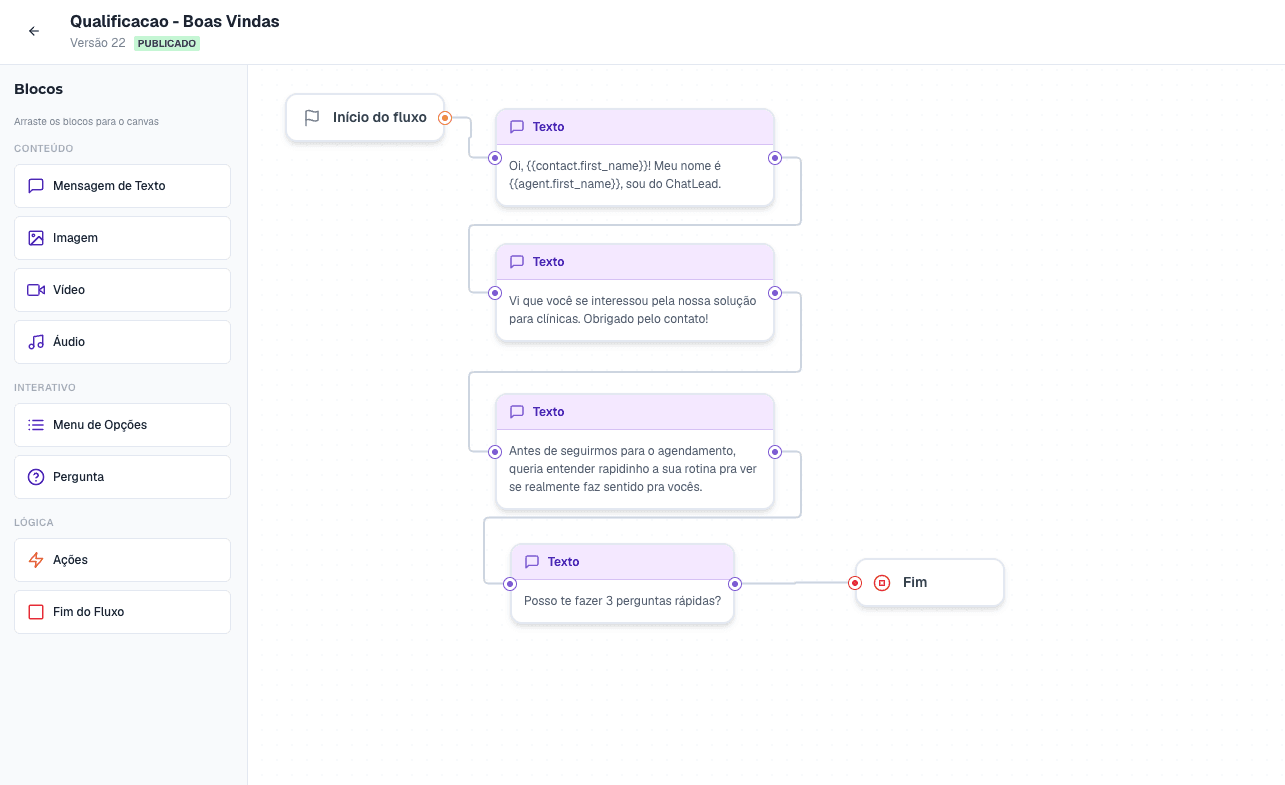Select the Pergunta block

[122, 477]
